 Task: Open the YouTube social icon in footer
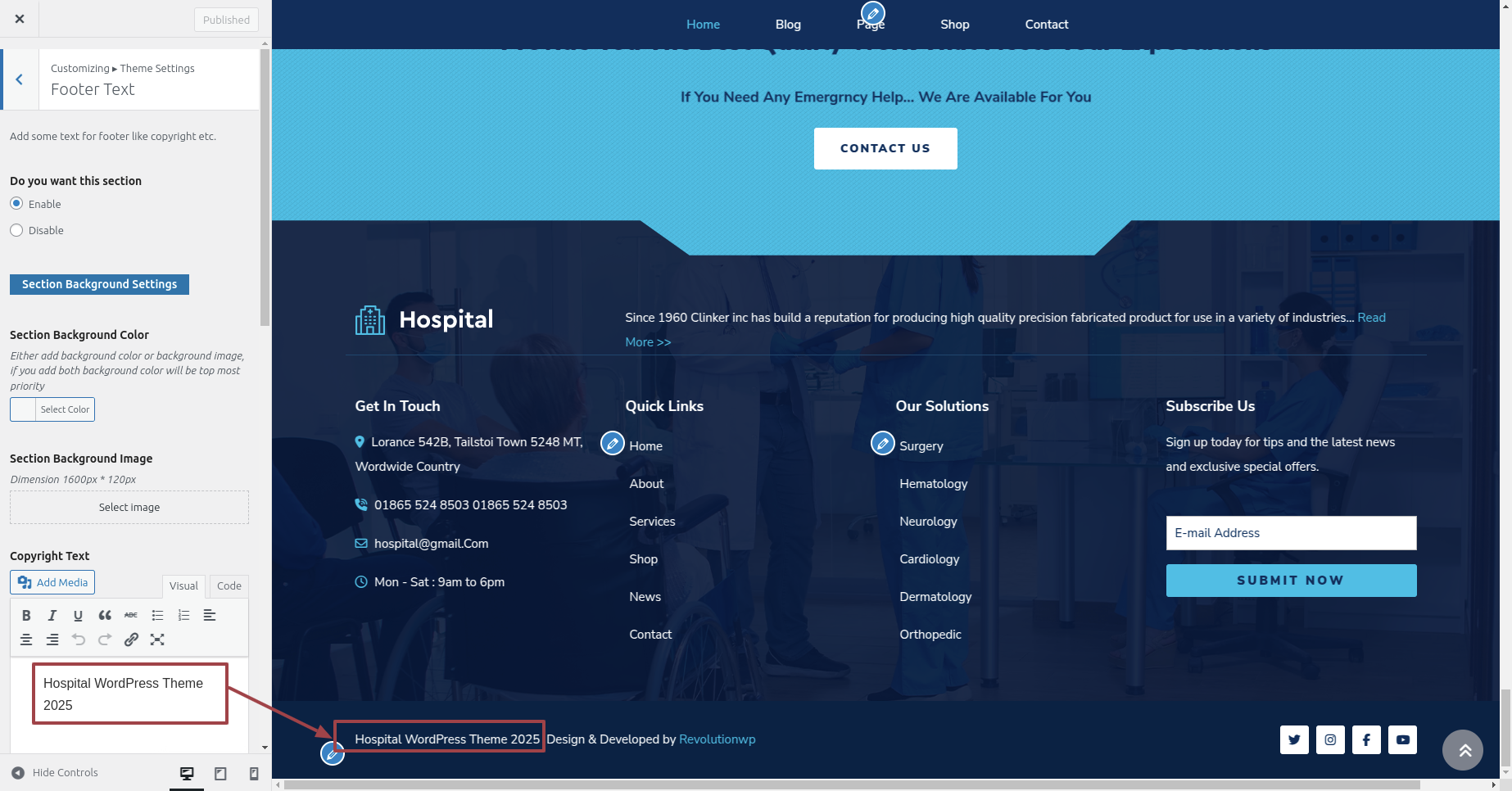tap(1402, 739)
